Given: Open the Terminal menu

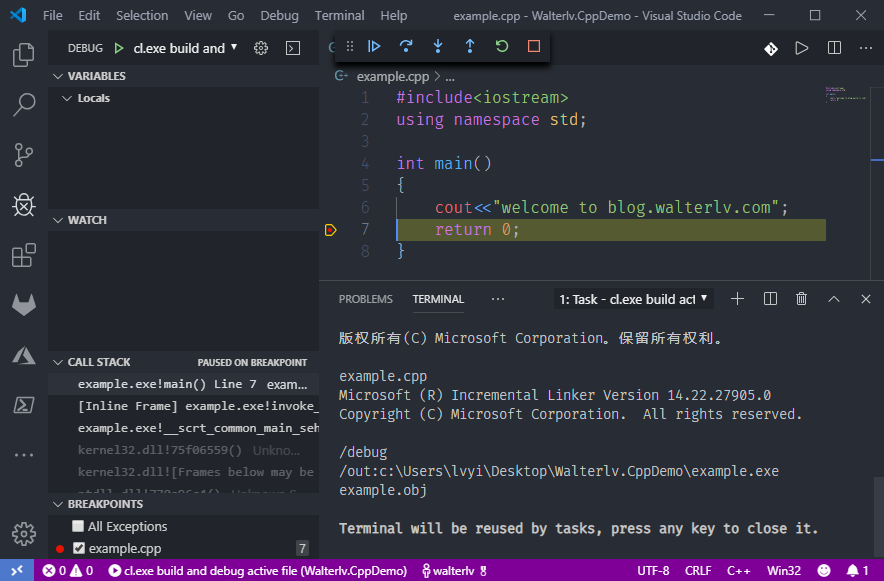Looking at the screenshot, I should (x=339, y=16).
